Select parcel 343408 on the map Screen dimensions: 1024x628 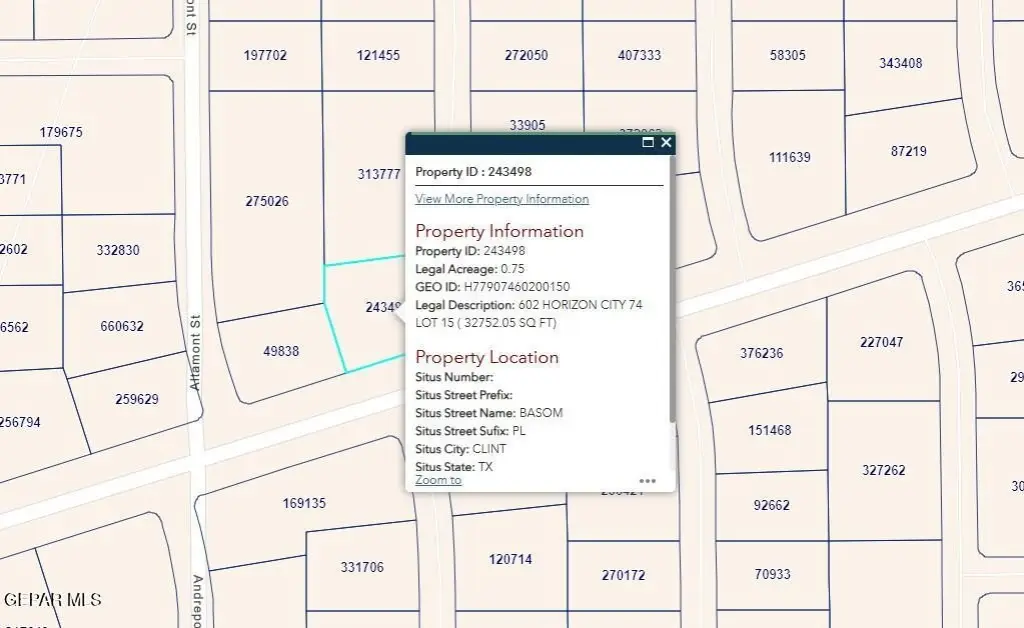click(x=901, y=63)
